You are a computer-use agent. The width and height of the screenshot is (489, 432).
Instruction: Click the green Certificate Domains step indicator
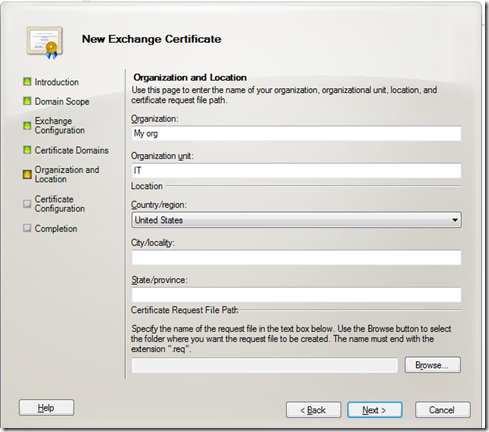click(x=27, y=150)
